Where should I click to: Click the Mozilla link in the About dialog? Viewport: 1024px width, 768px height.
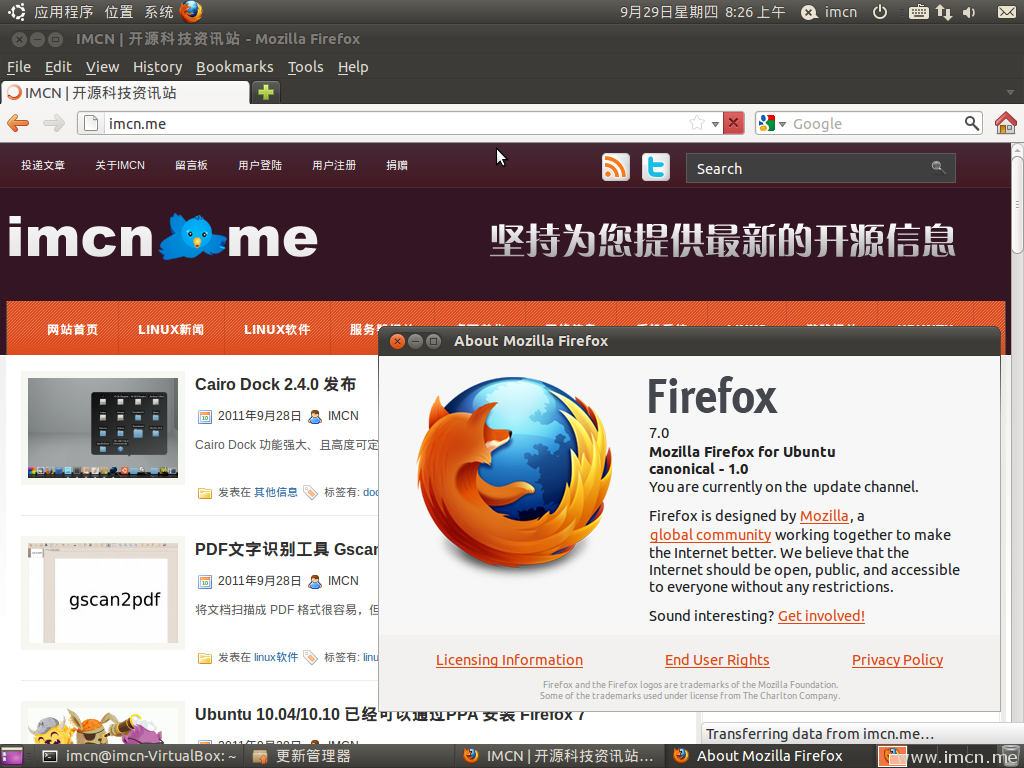coord(824,516)
